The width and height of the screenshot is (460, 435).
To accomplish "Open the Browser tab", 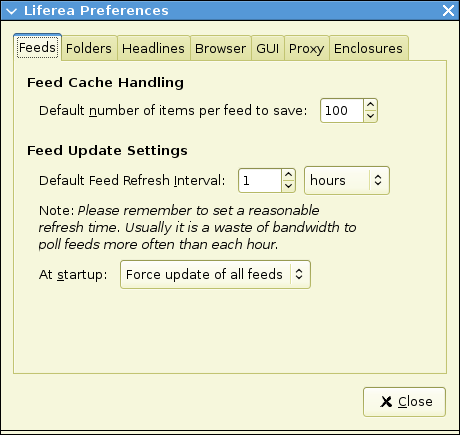I will (221, 48).
